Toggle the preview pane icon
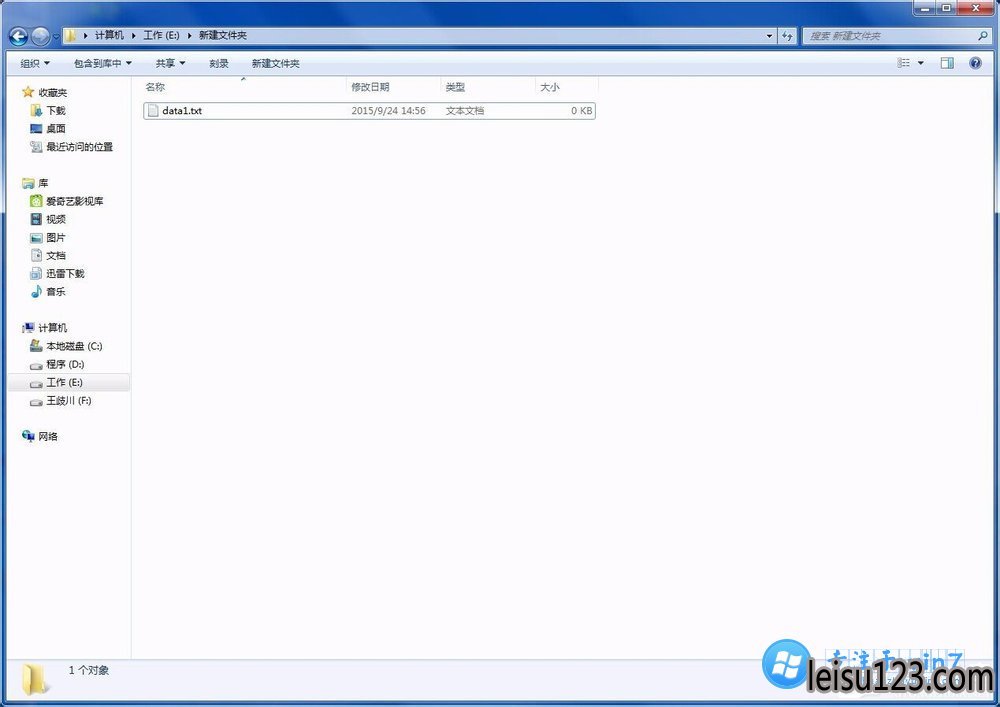 click(x=947, y=62)
